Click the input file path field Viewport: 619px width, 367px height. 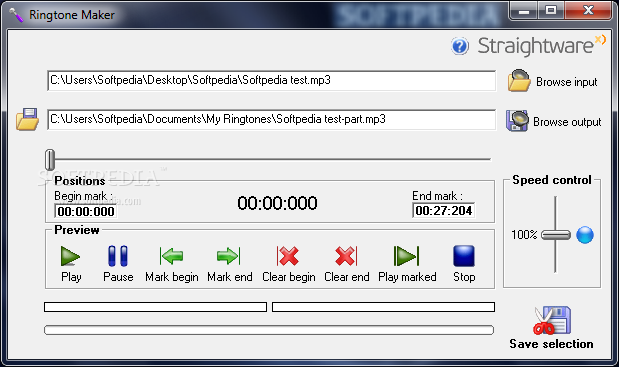tap(271, 81)
